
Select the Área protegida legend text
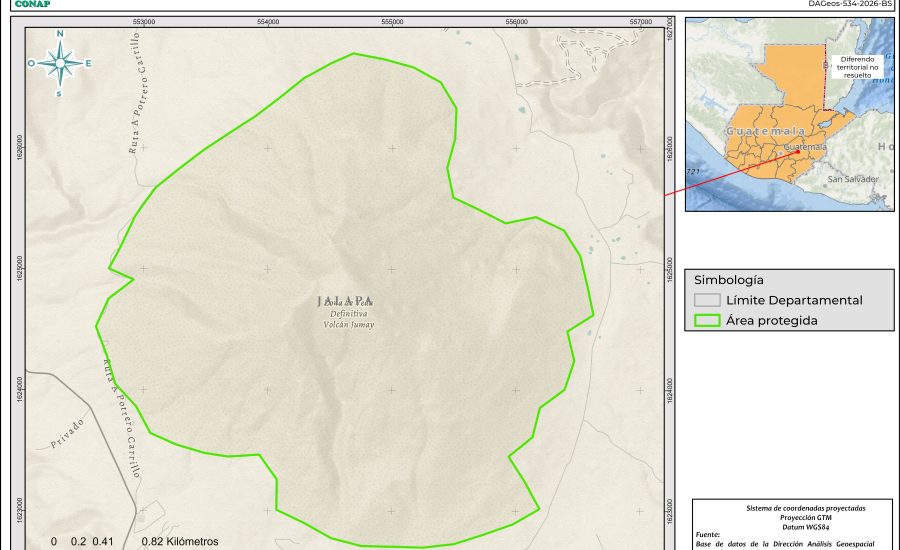point(772,321)
